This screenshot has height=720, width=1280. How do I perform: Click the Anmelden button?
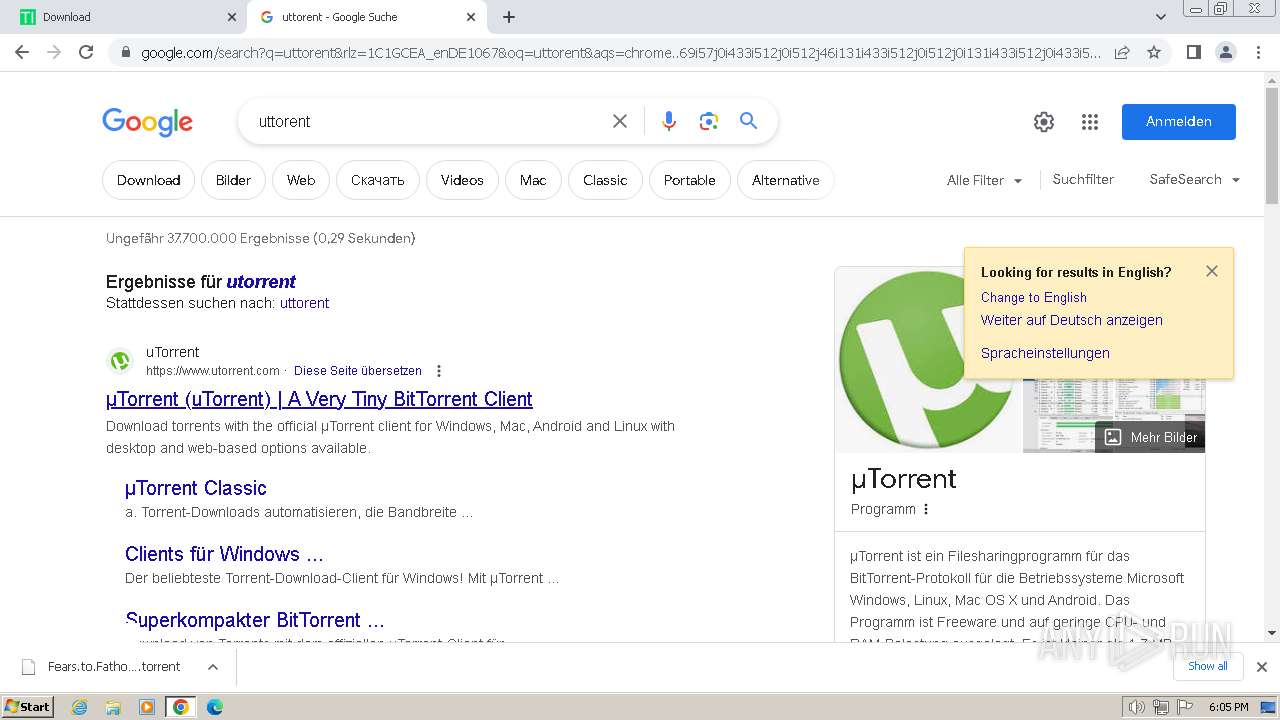coord(1179,121)
